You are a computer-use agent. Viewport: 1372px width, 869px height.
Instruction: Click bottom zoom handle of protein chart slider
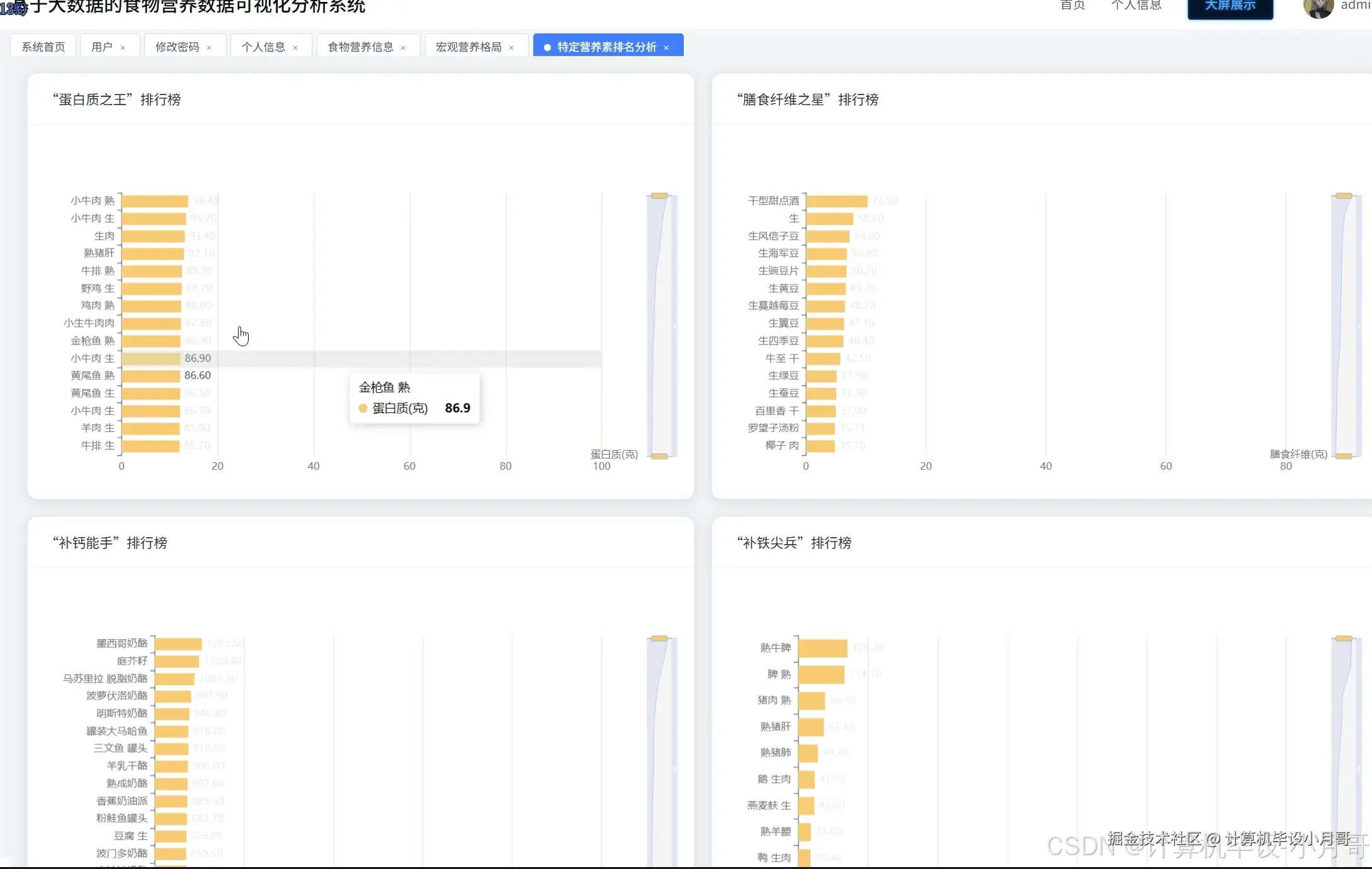(x=659, y=456)
